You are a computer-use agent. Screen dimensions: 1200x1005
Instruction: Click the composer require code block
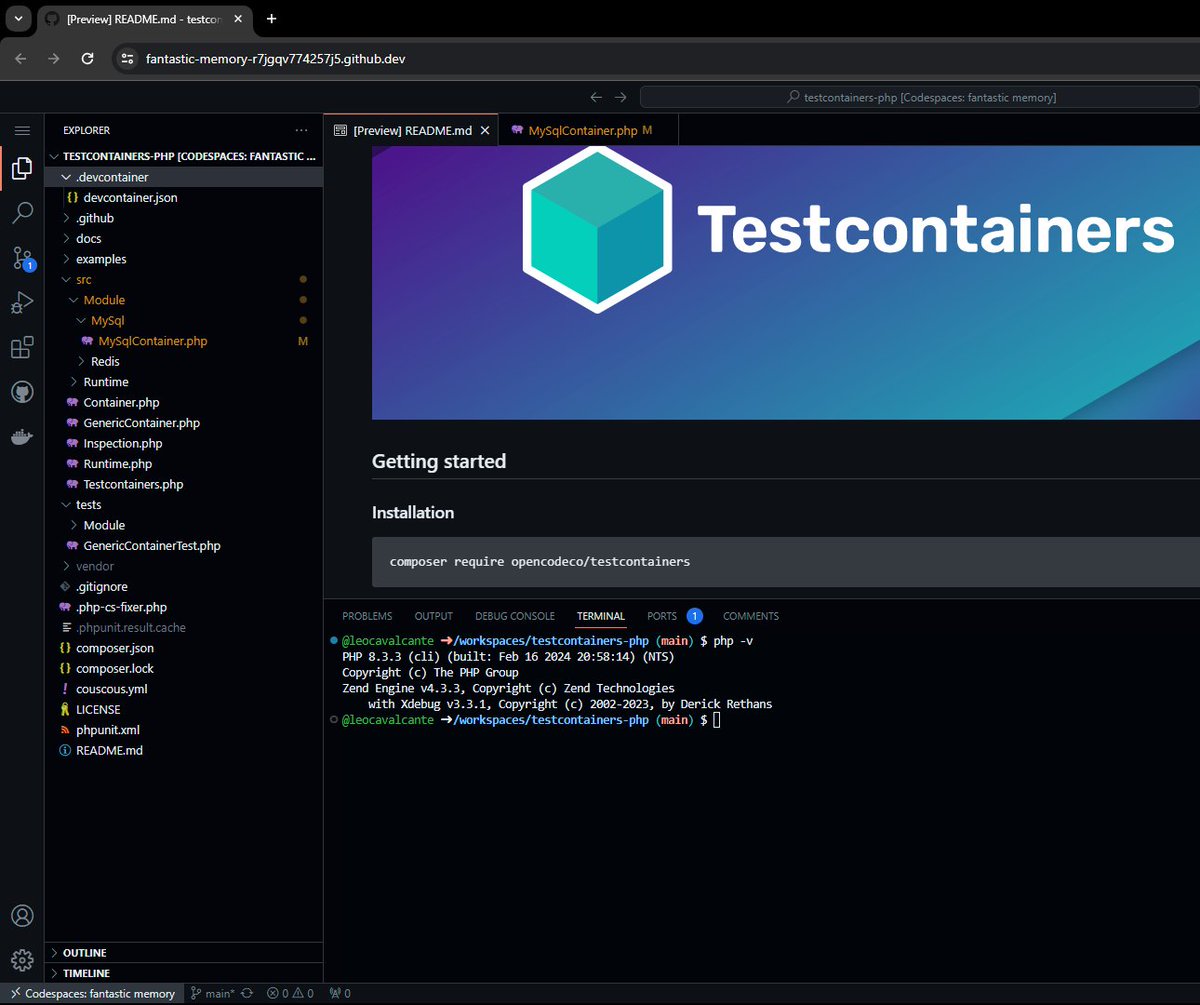(x=785, y=562)
